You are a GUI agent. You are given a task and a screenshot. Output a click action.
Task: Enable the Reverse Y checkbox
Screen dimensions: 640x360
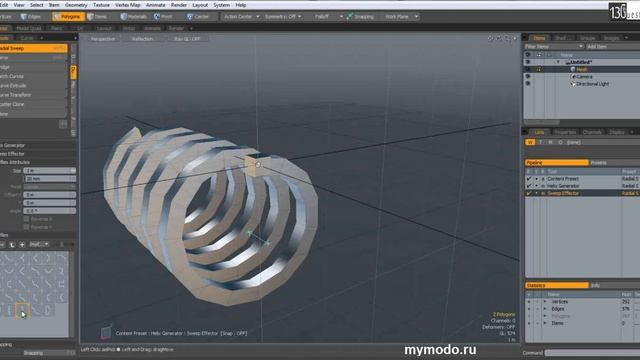point(27,227)
